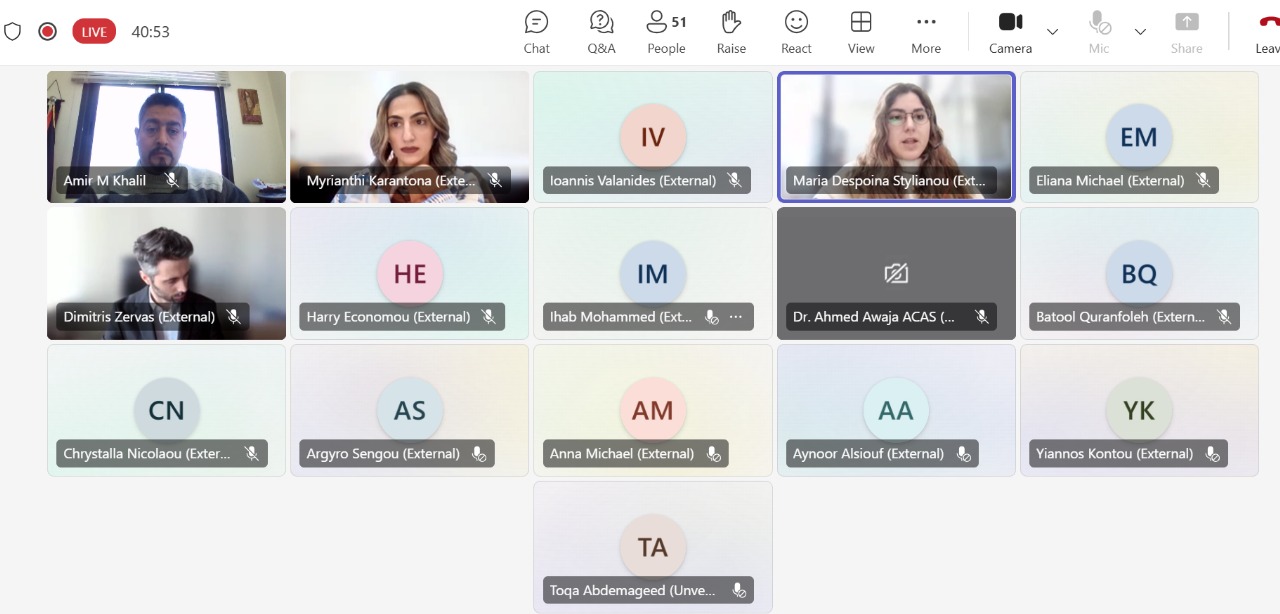Screen dimensions: 1280x614
Task: Show the People participants list
Action: 666,32
